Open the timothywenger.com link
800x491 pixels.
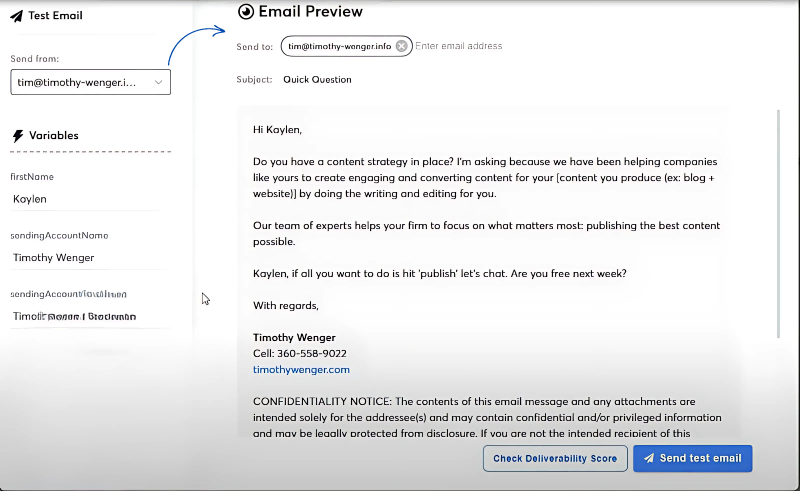coord(301,369)
